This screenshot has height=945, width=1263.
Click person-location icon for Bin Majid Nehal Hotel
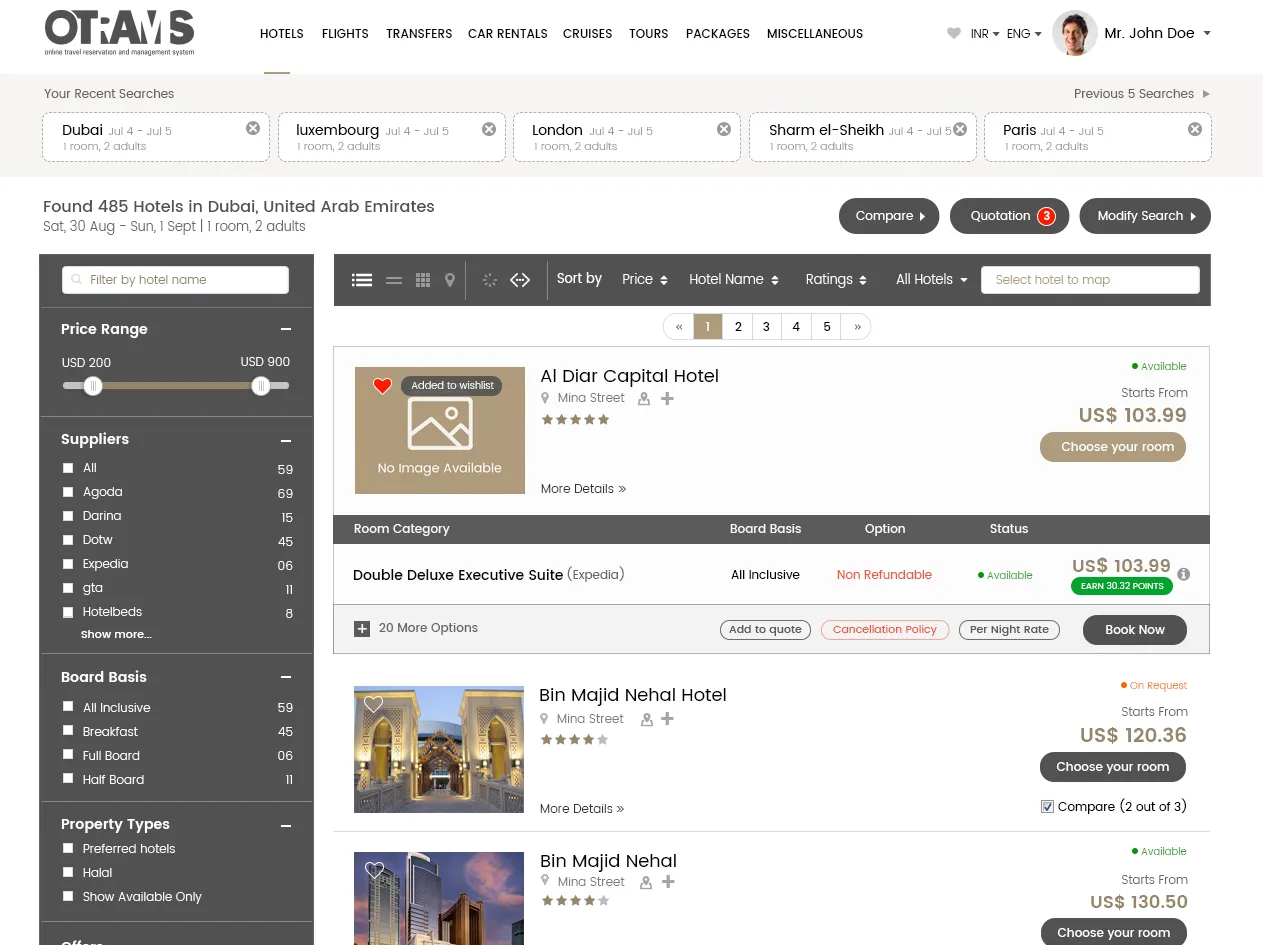(647, 719)
